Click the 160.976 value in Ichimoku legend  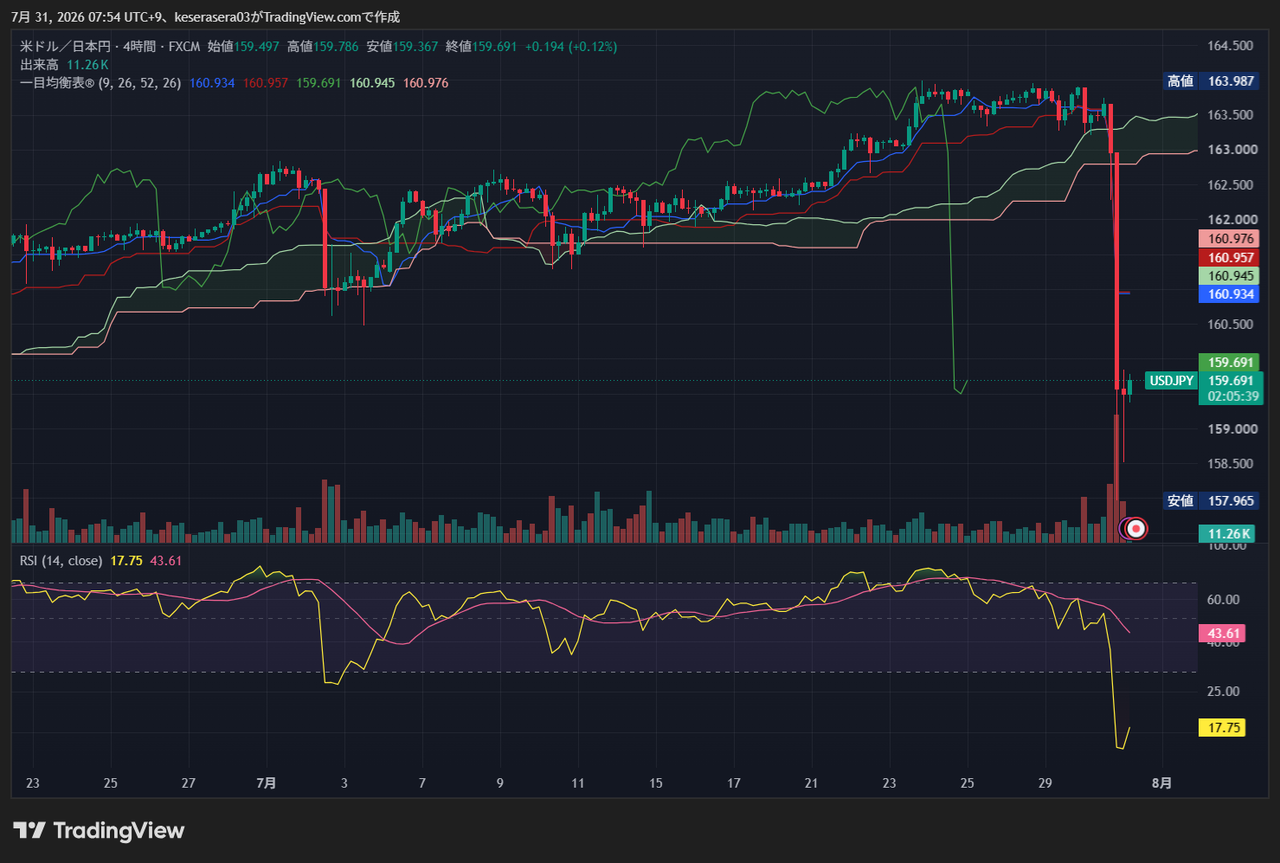pos(426,82)
